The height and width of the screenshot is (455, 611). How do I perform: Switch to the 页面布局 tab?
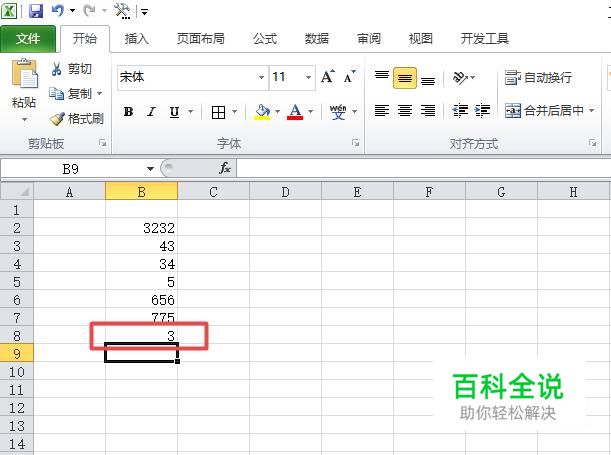(x=200, y=39)
